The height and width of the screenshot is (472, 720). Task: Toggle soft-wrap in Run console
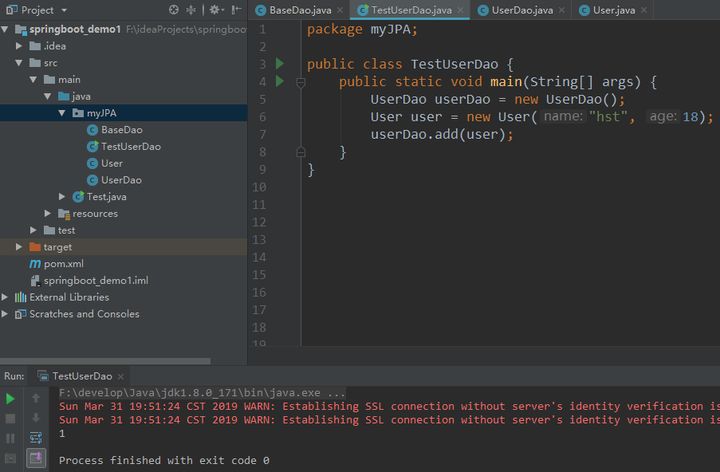(36, 438)
